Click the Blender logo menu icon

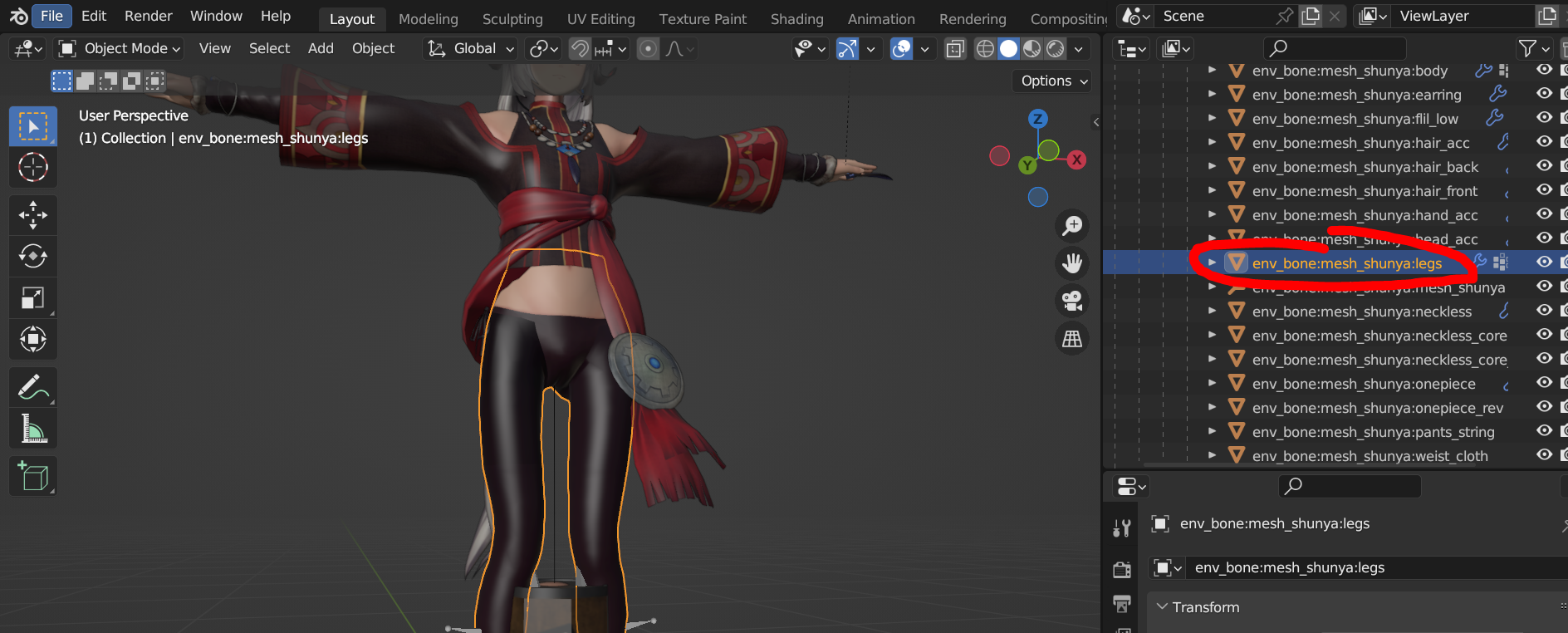(x=18, y=16)
